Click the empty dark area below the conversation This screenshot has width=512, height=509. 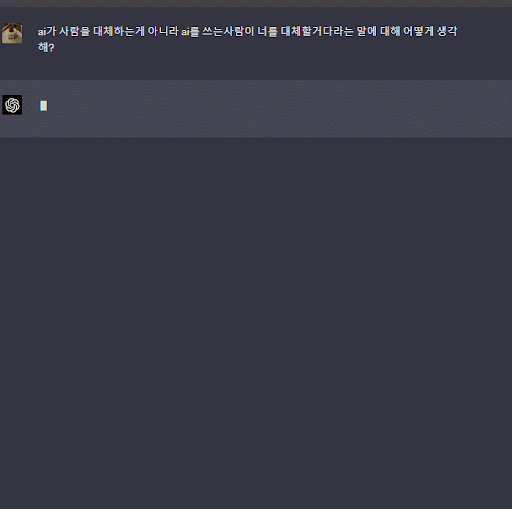coord(256,323)
